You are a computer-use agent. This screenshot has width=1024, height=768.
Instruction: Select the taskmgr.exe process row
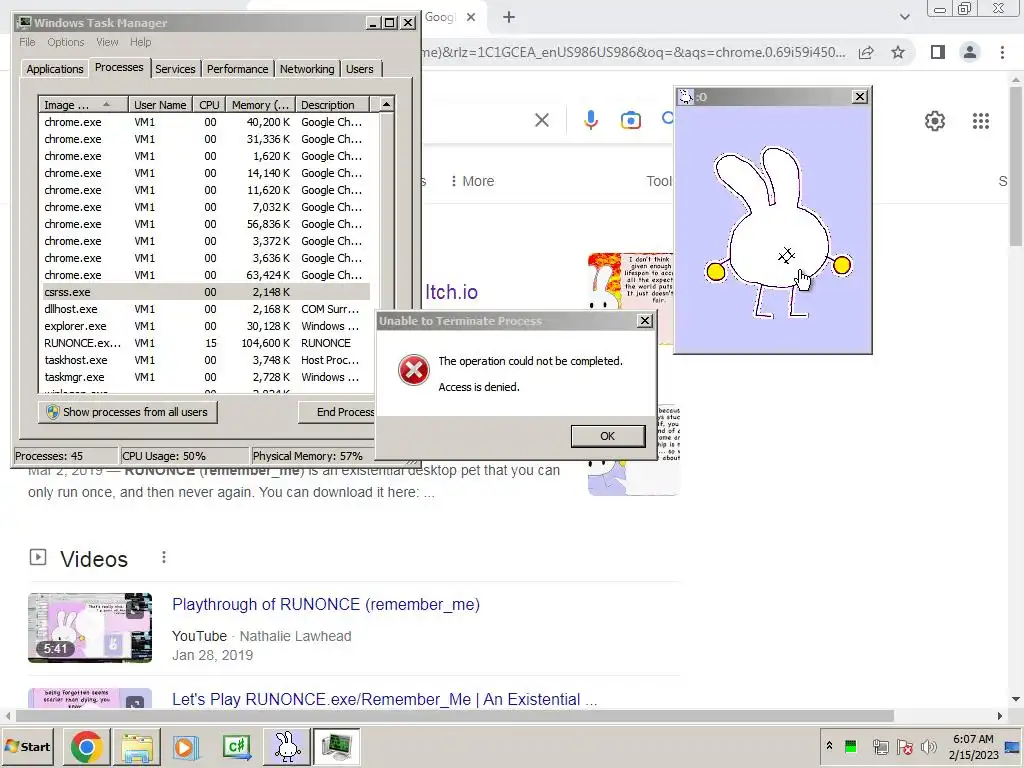pyautogui.click(x=205, y=377)
